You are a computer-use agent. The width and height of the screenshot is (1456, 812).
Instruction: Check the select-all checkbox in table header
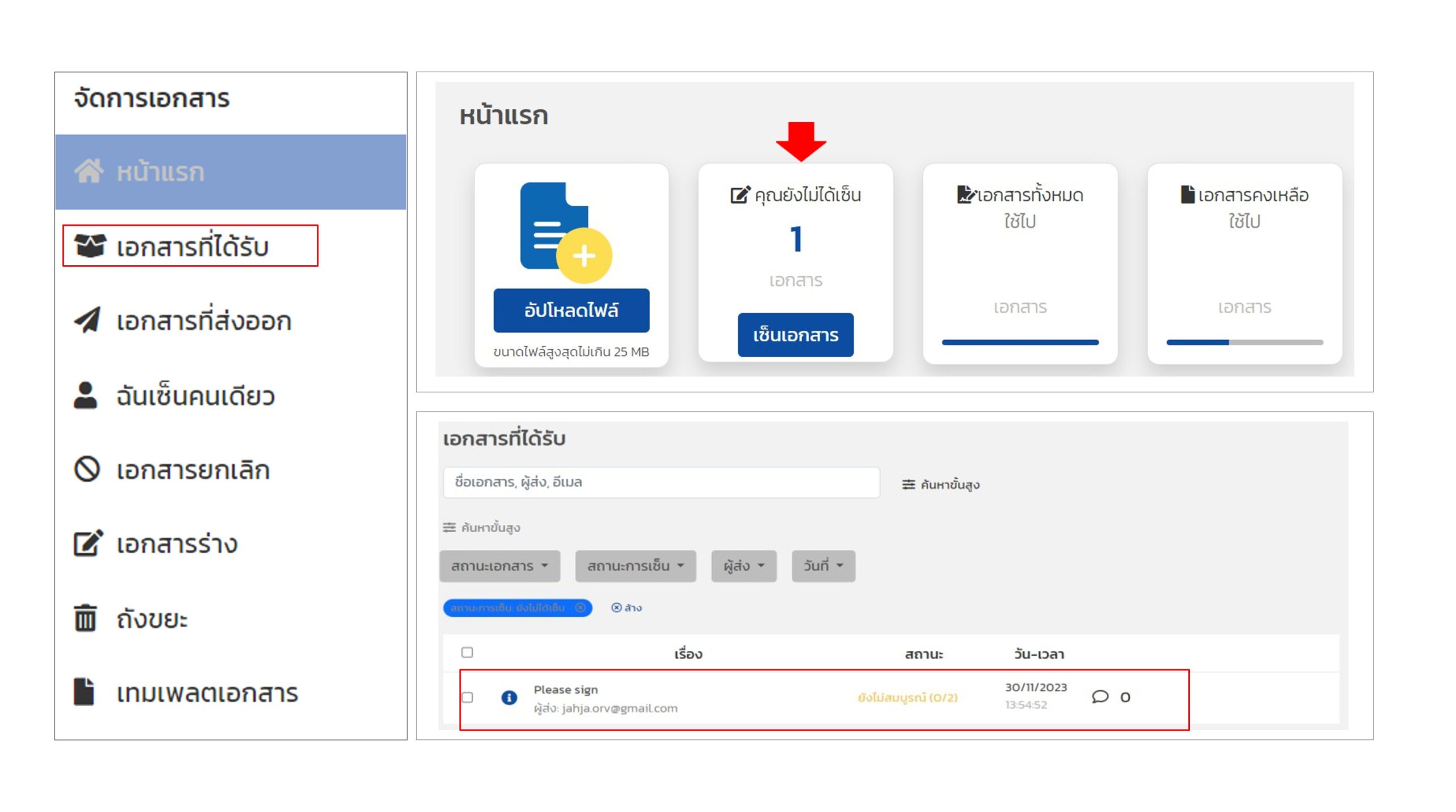[467, 652]
